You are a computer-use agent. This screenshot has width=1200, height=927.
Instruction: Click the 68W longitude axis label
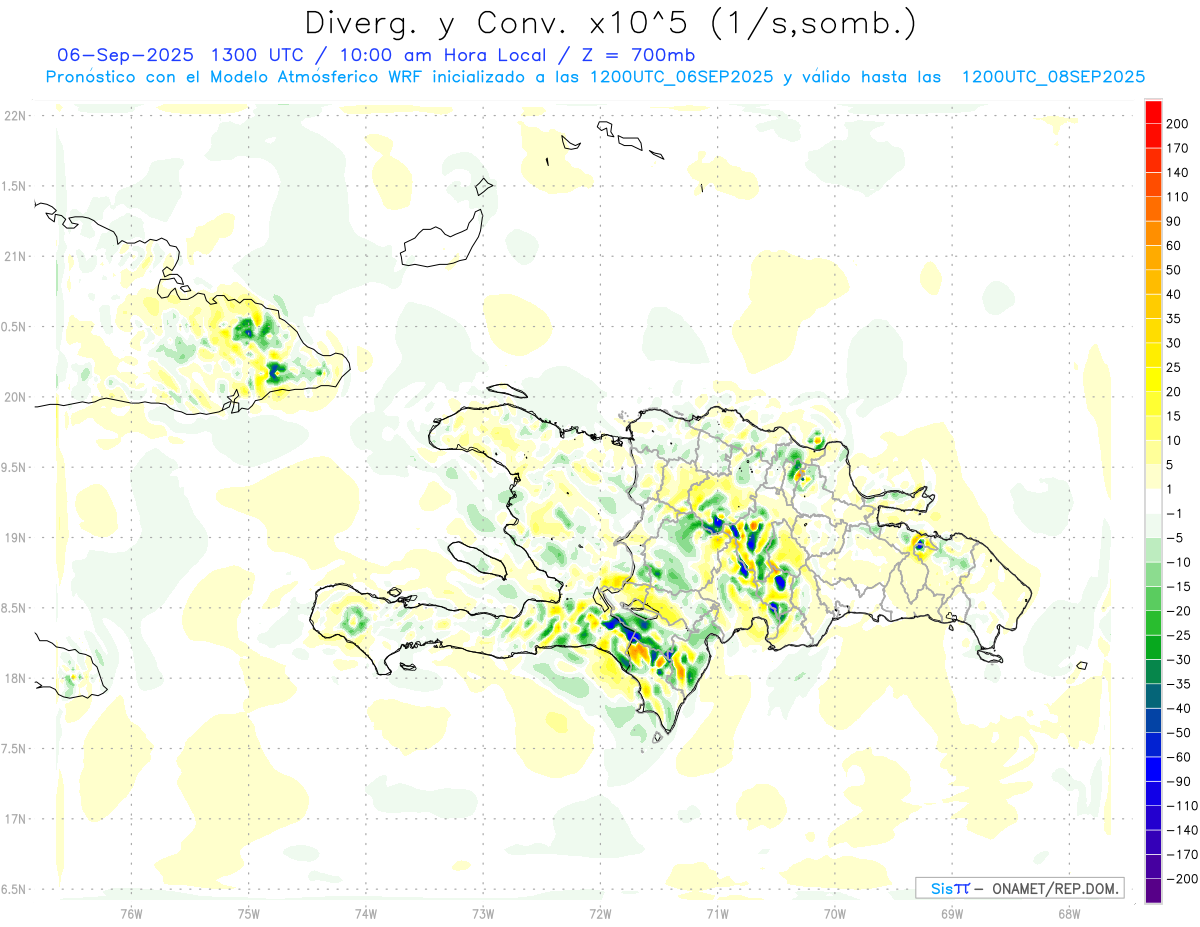tap(1068, 912)
